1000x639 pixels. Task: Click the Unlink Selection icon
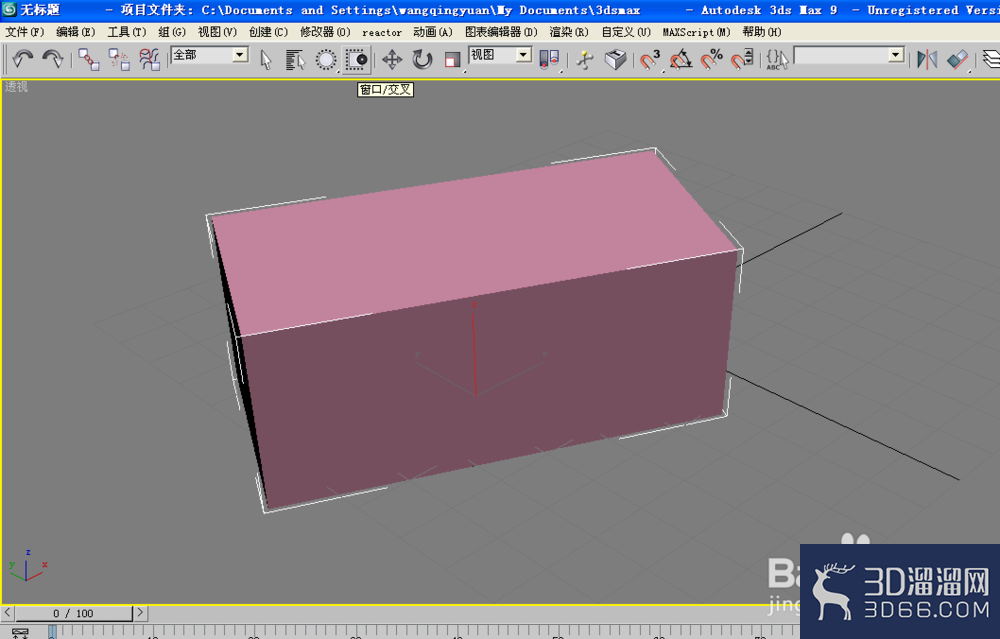click(x=119, y=59)
